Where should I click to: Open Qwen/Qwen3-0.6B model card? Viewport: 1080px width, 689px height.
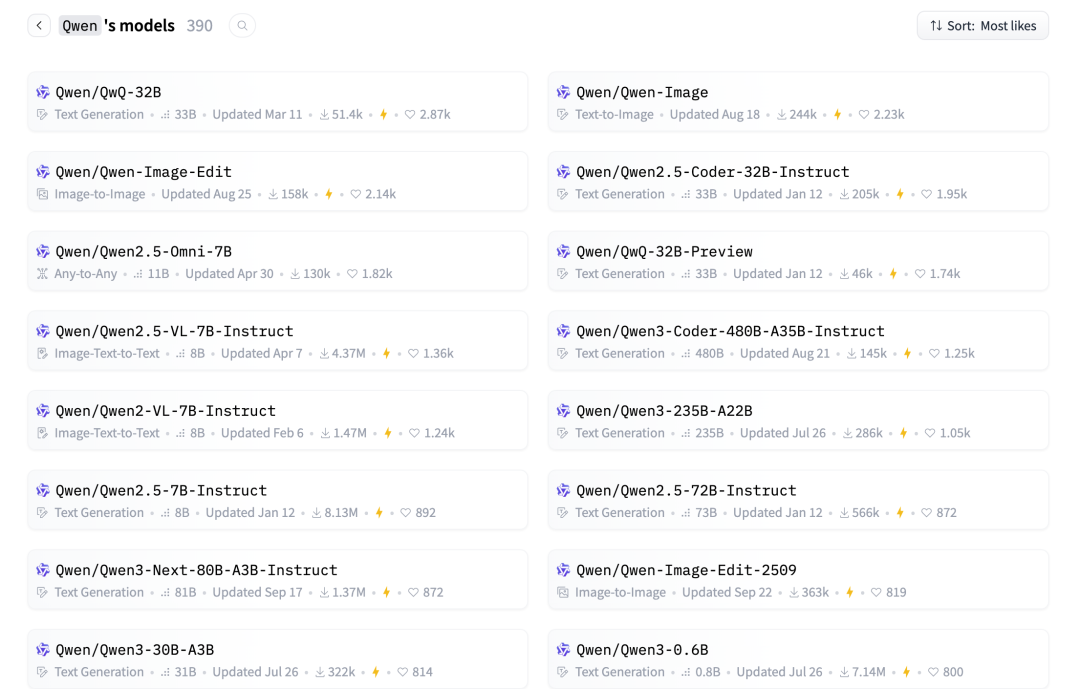798,659
